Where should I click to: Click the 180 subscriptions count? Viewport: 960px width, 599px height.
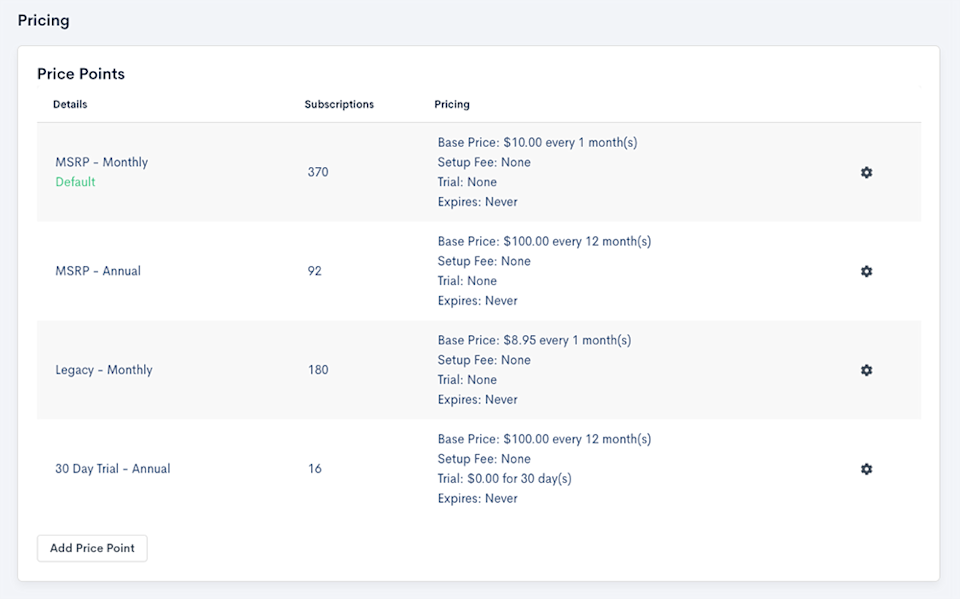click(318, 370)
